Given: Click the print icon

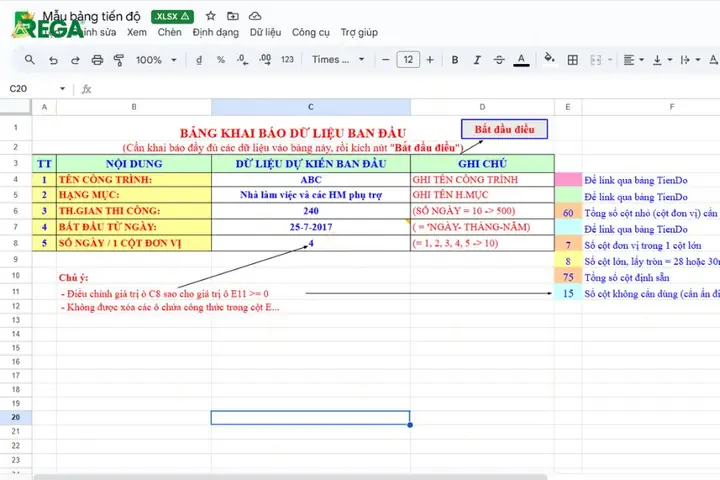Looking at the screenshot, I should coord(97,60).
